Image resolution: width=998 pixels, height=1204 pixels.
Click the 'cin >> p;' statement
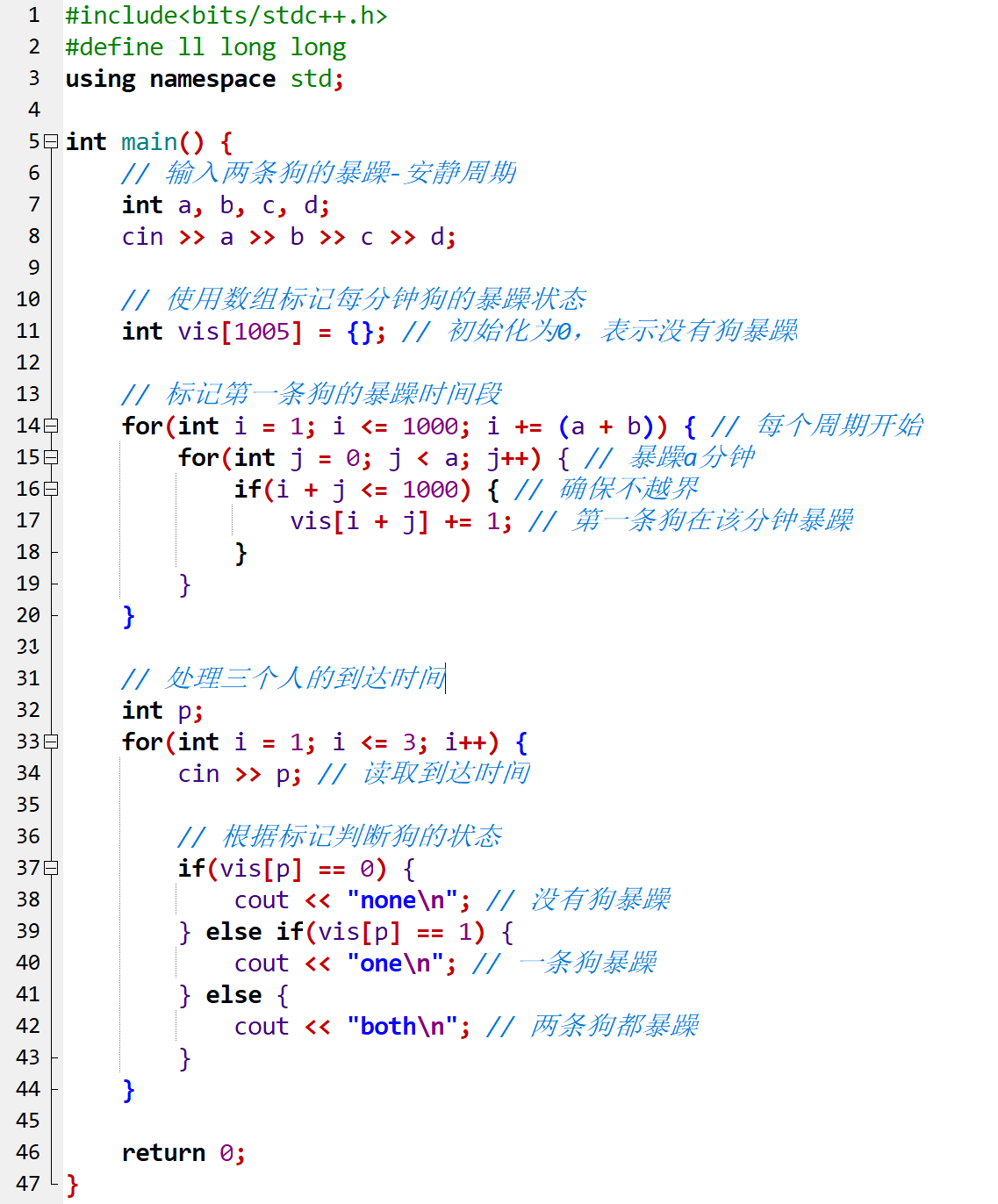coord(241,774)
